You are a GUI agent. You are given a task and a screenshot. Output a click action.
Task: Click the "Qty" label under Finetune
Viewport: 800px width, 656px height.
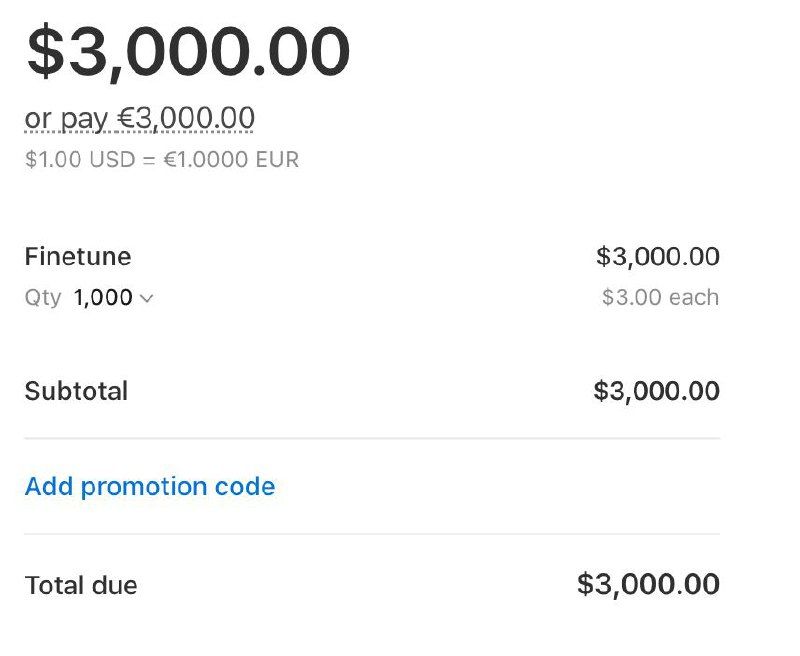pos(43,297)
